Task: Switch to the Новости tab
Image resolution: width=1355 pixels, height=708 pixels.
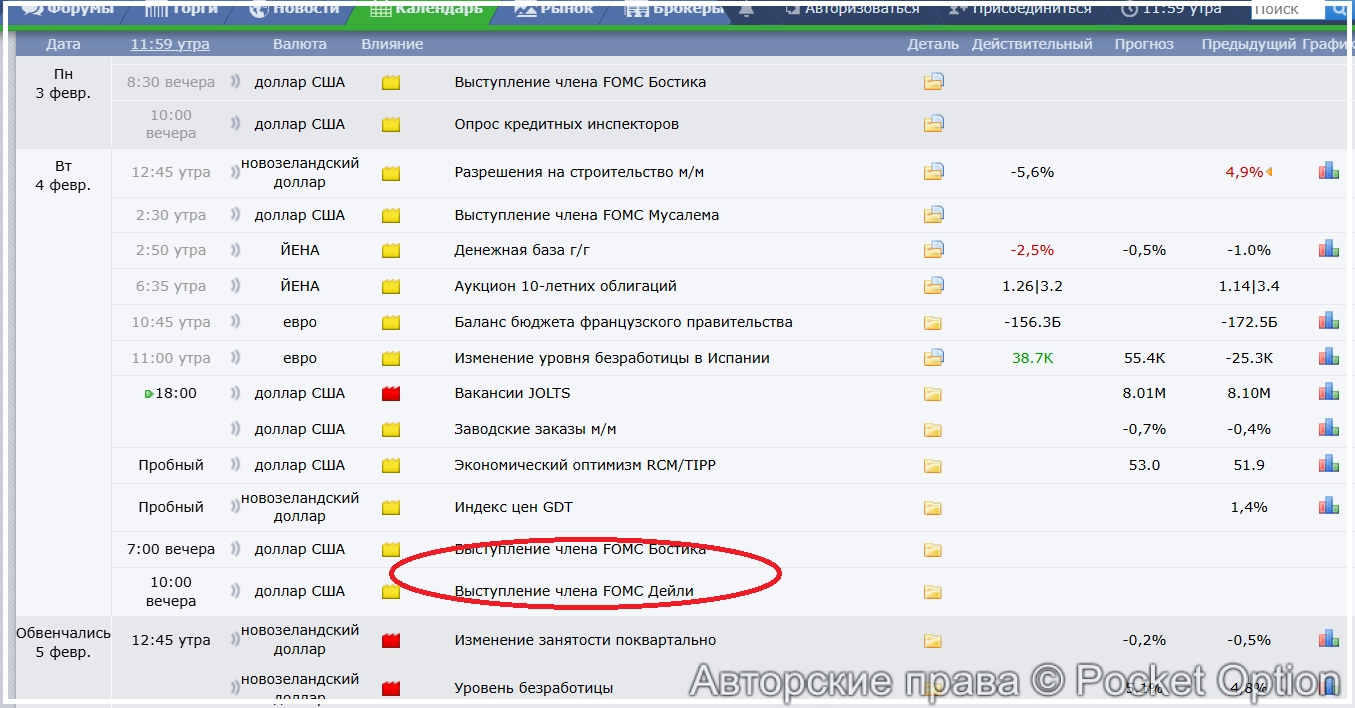Action: coord(295,9)
